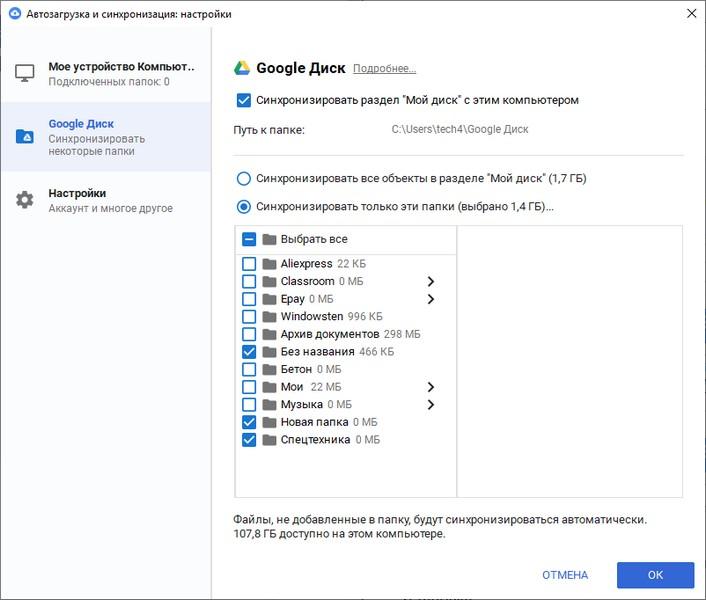Click the Aliexpress folder name
The image size is (706, 600).
(306, 263)
